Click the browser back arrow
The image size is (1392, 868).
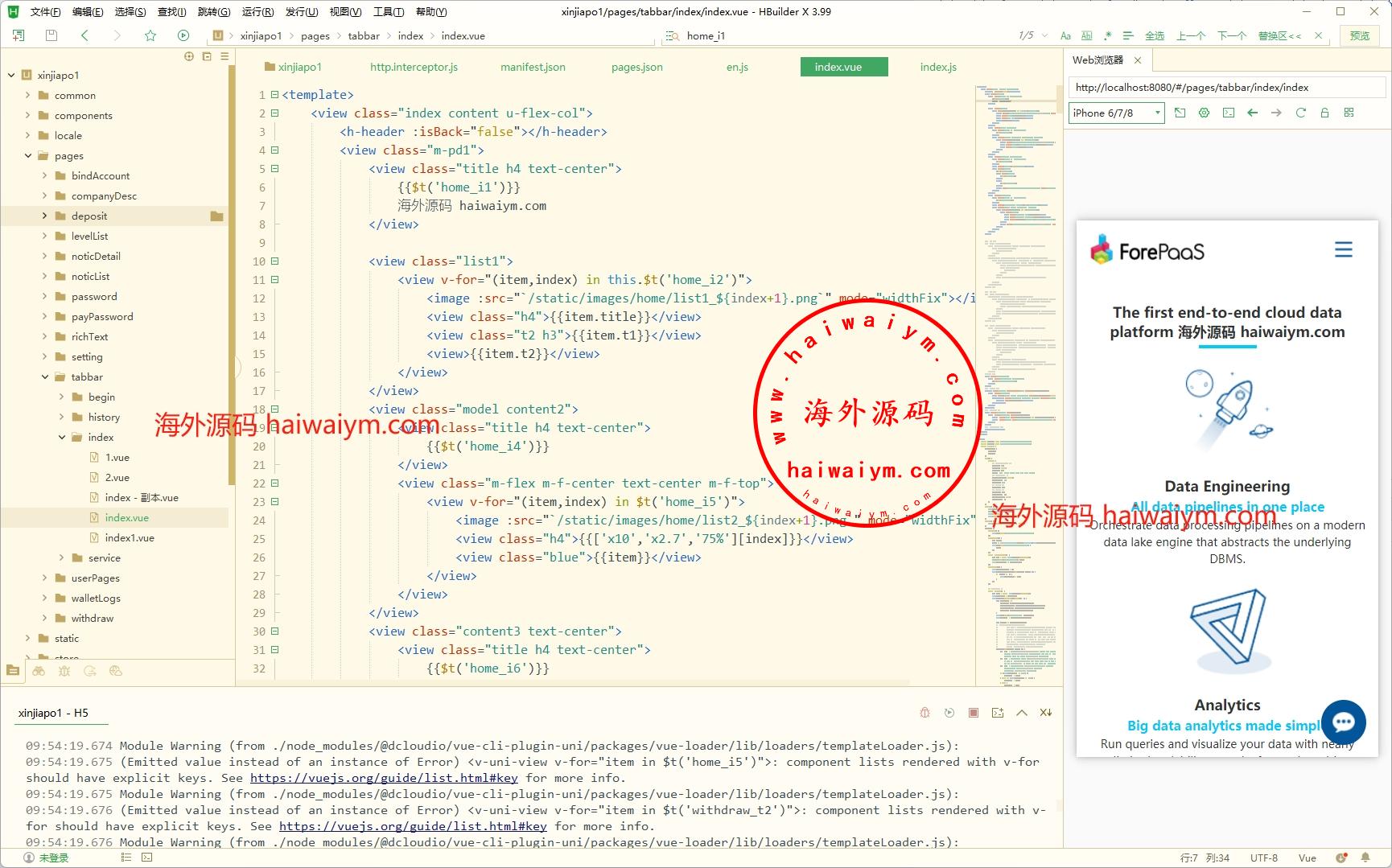[x=1252, y=113]
